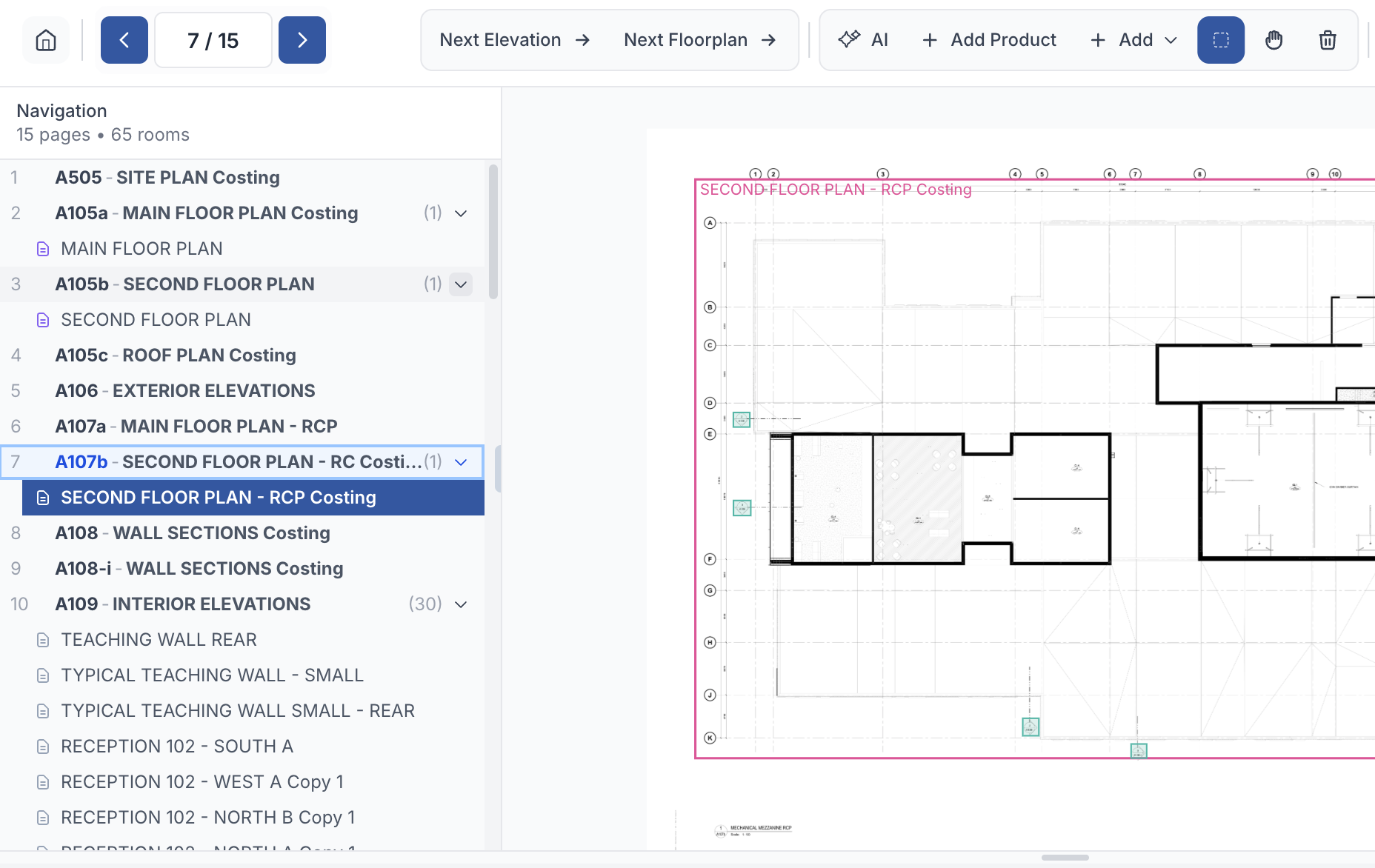Select the rectangular selection tool

click(1220, 40)
